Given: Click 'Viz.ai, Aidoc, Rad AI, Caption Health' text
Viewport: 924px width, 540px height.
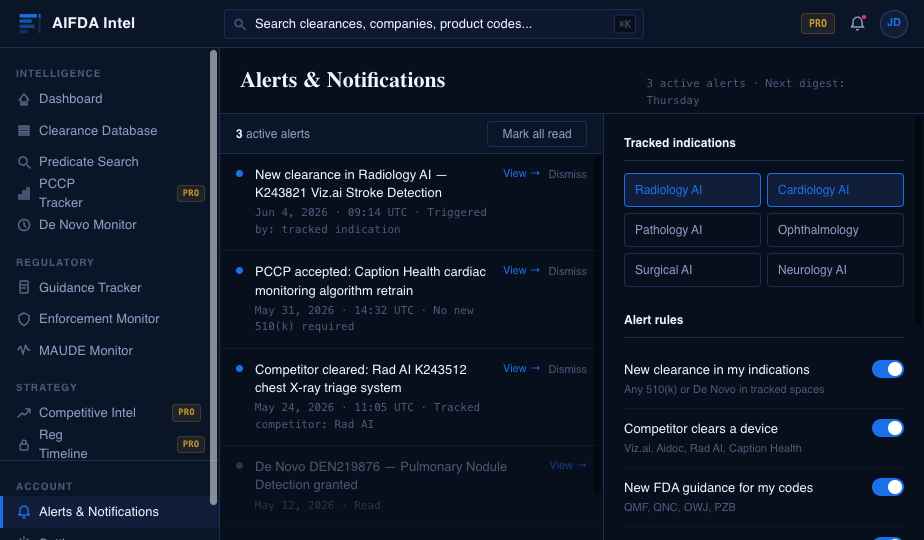Looking at the screenshot, I should pos(712,448).
